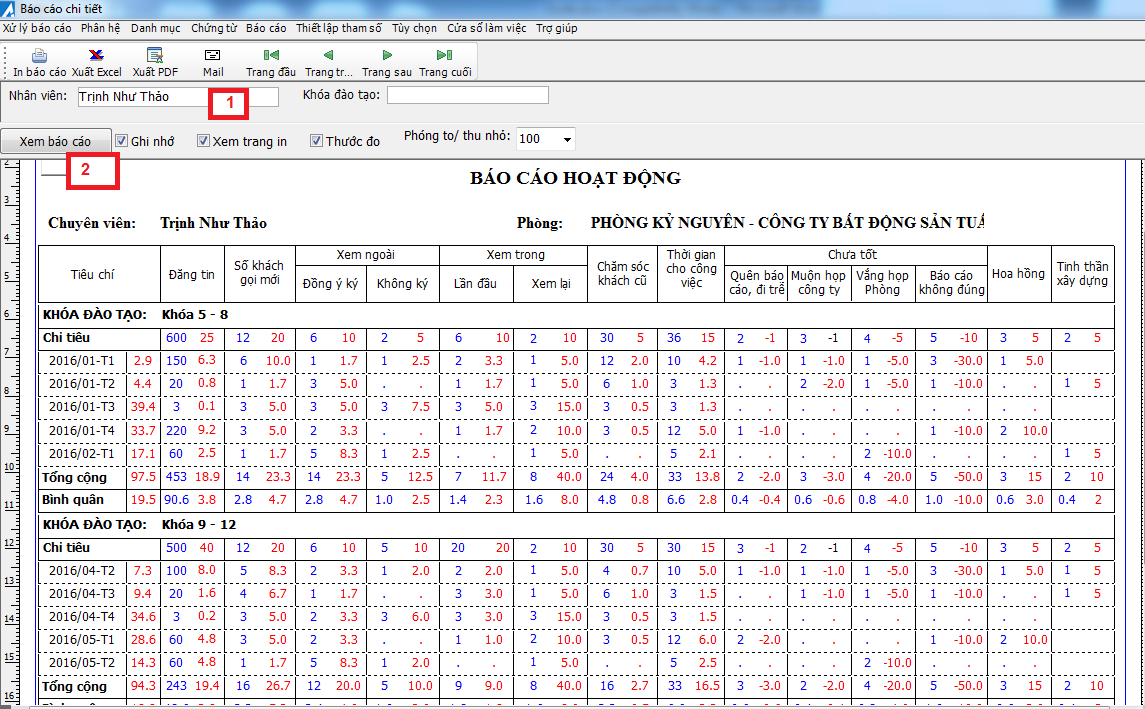1145x709 pixels.
Task: Export to PDF with Xuất PDF icon
Action: point(155,55)
